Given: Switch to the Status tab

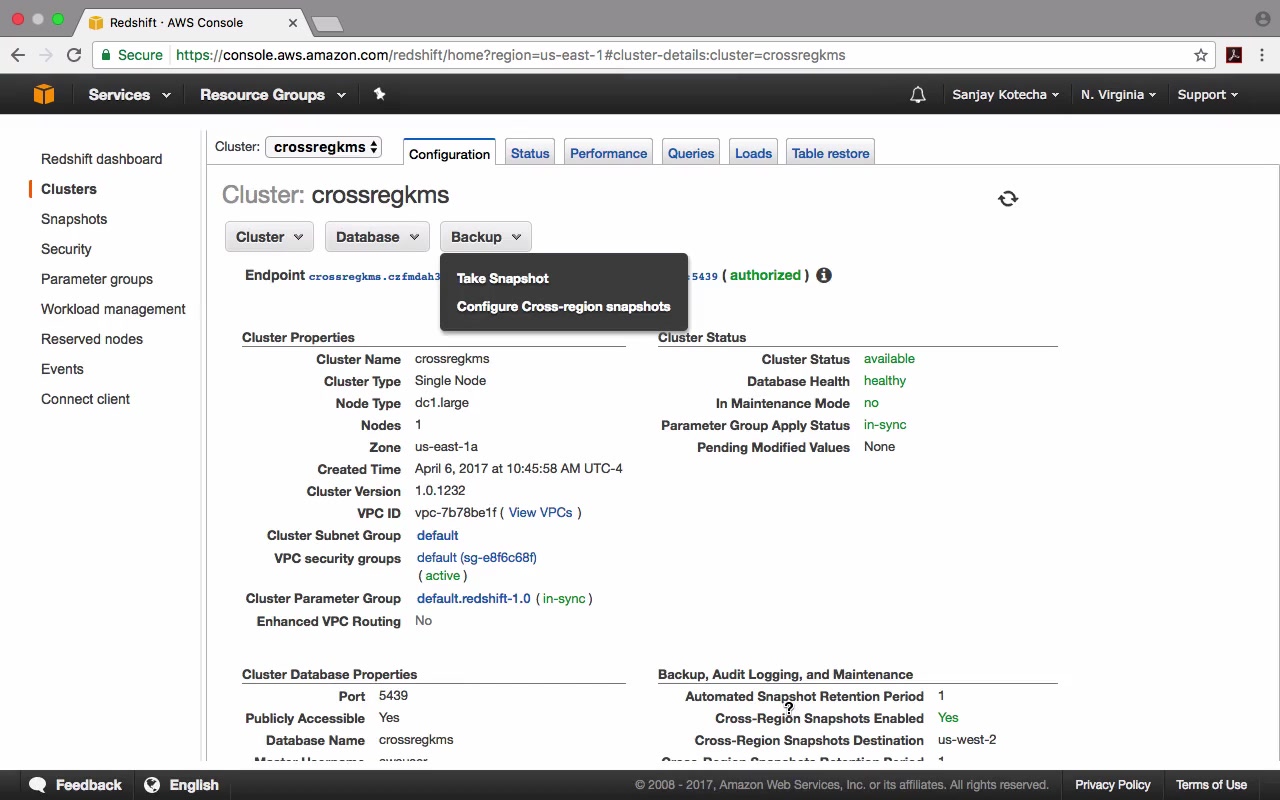Looking at the screenshot, I should tap(530, 153).
